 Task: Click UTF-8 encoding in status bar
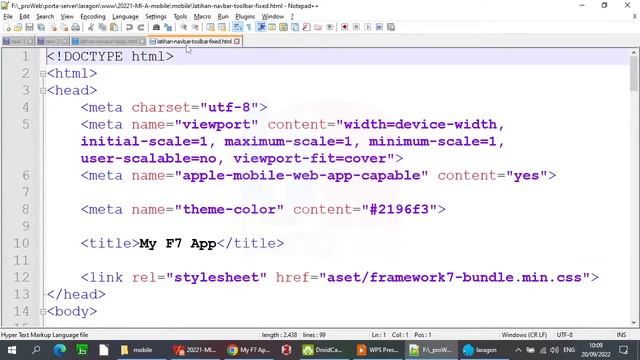[x=564, y=335]
